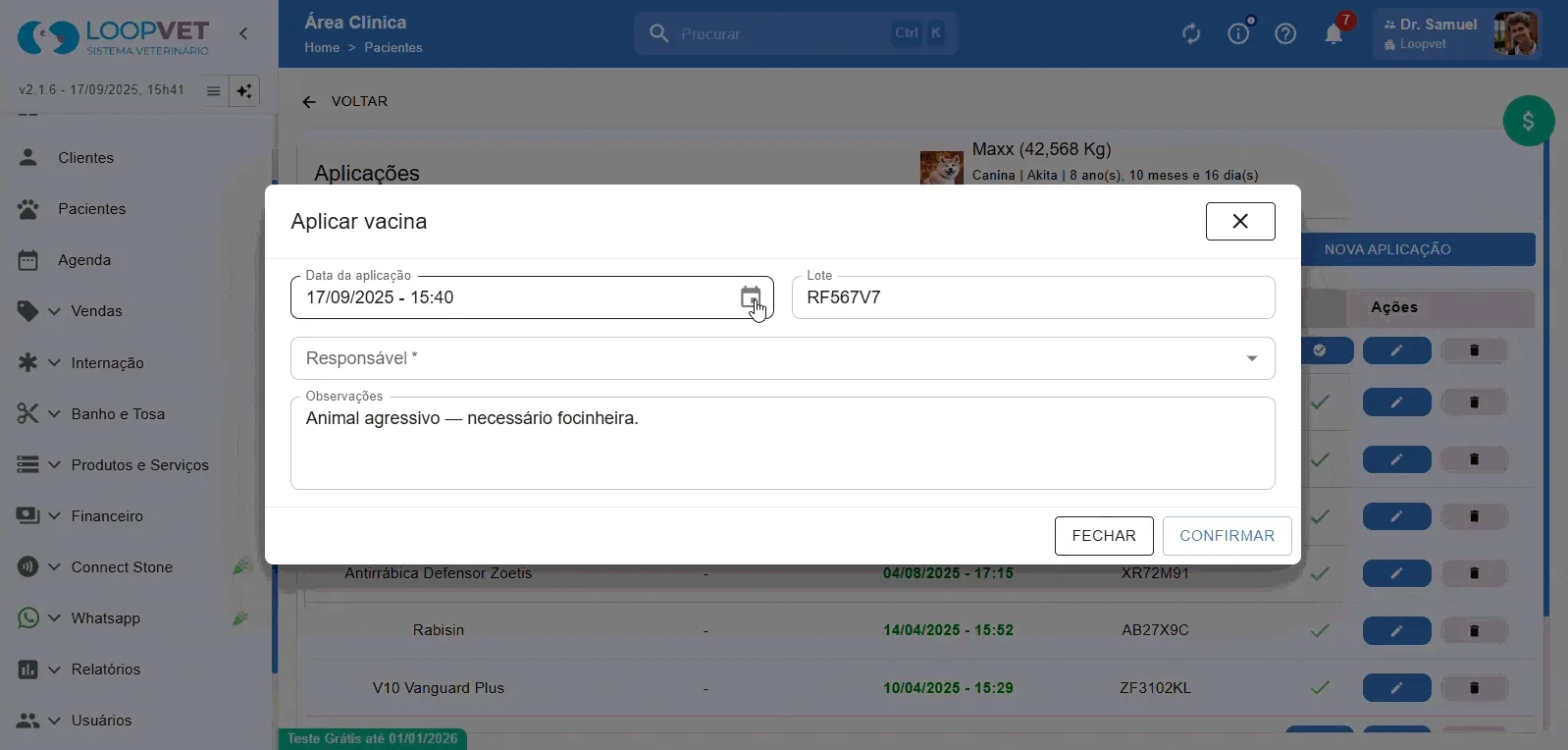Open the help question mark icon

tap(1285, 34)
